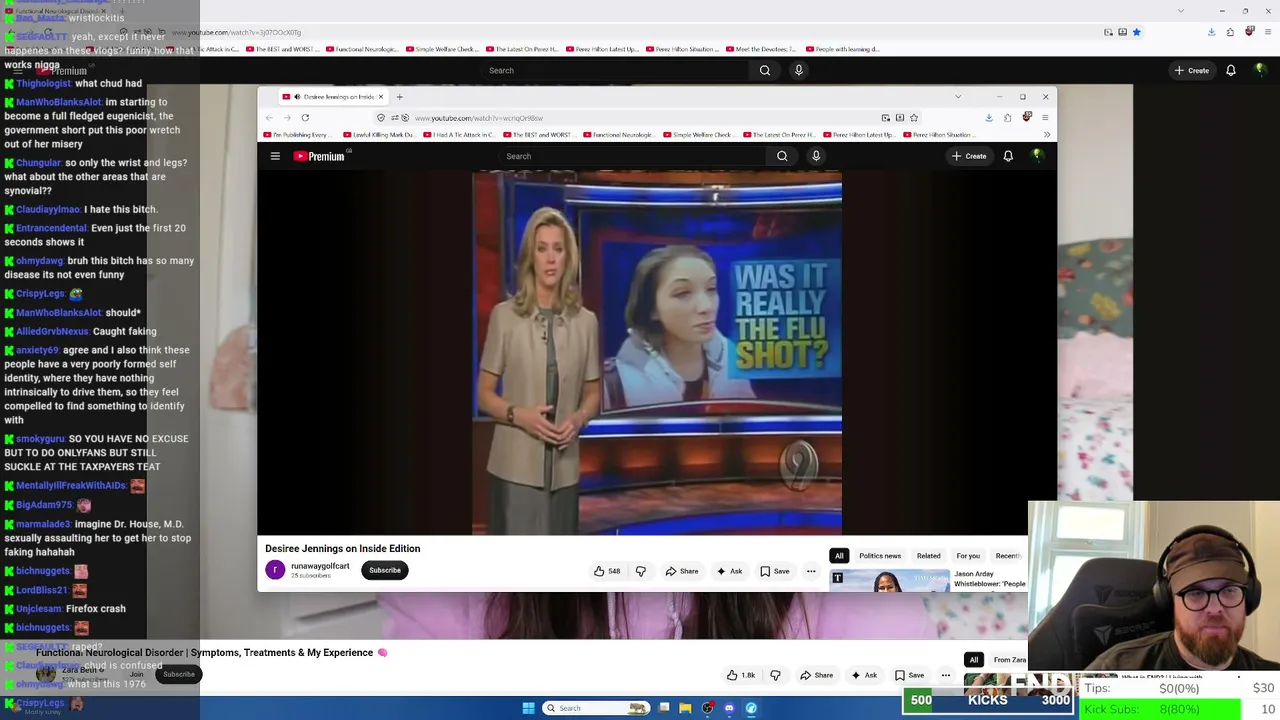
Task: Open notifications bell in background window
Action: [1231, 70]
